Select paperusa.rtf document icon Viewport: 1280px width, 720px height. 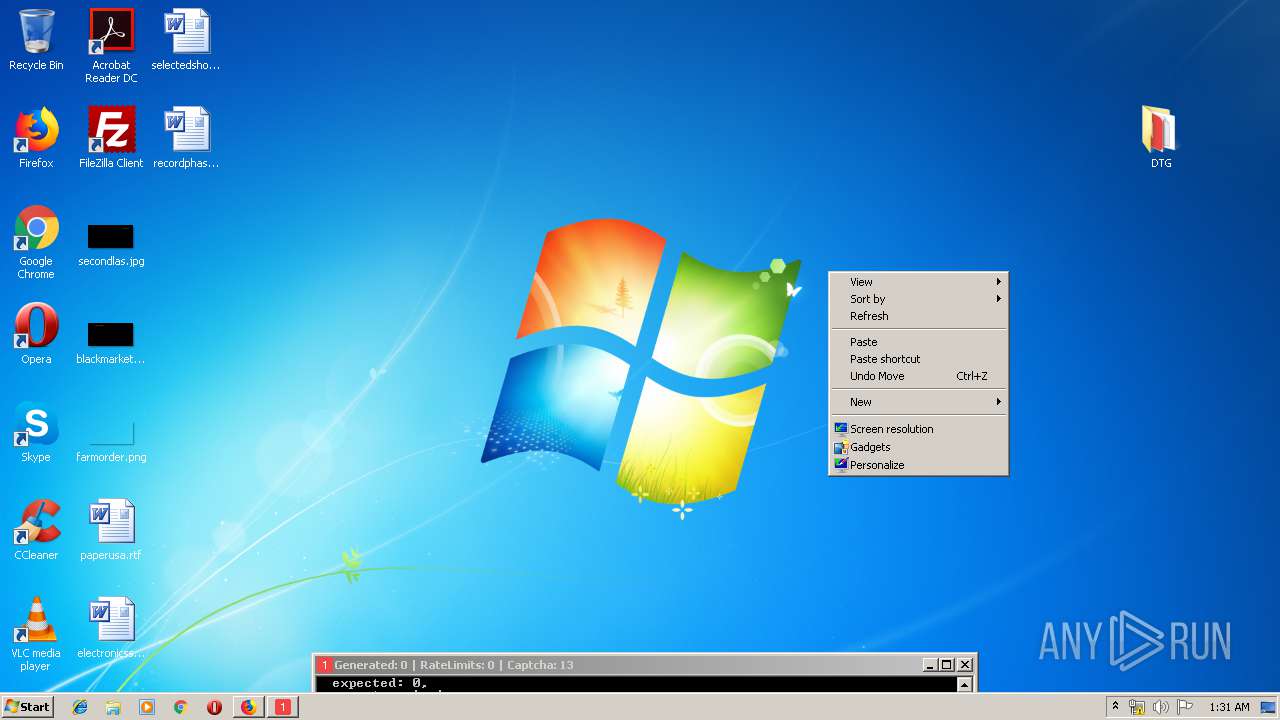tap(111, 530)
